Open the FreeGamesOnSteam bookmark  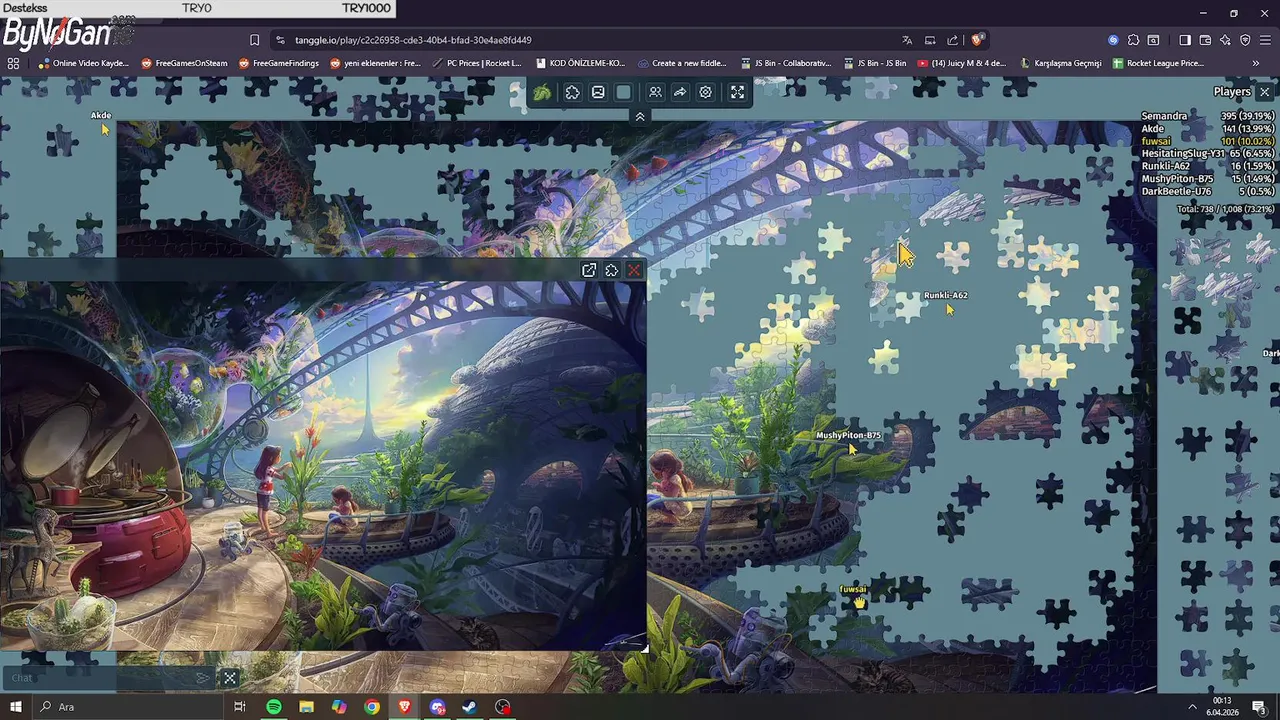pyautogui.click(x=185, y=63)
